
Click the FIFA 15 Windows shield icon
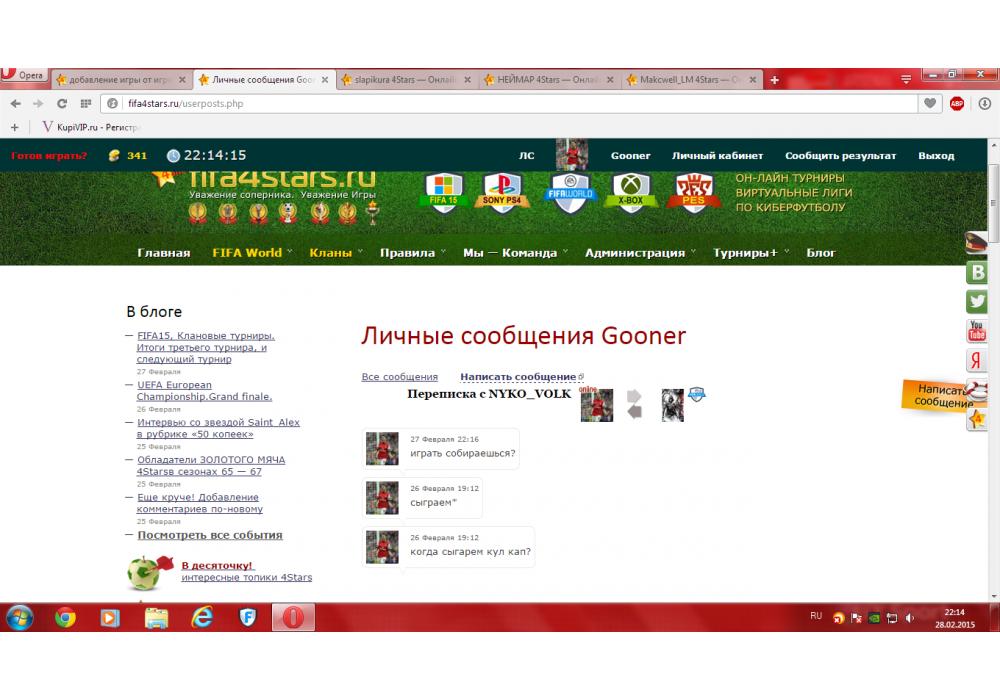[443, 191]
